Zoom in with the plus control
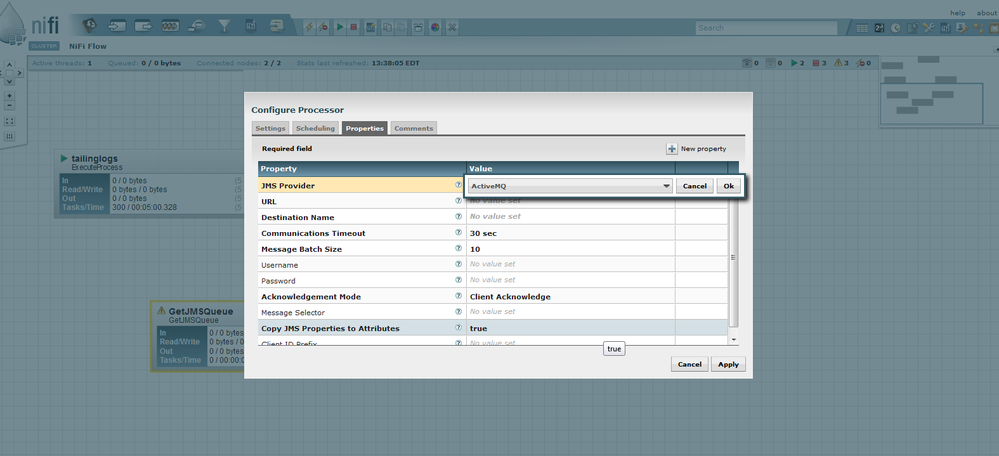 pos(10,96)
